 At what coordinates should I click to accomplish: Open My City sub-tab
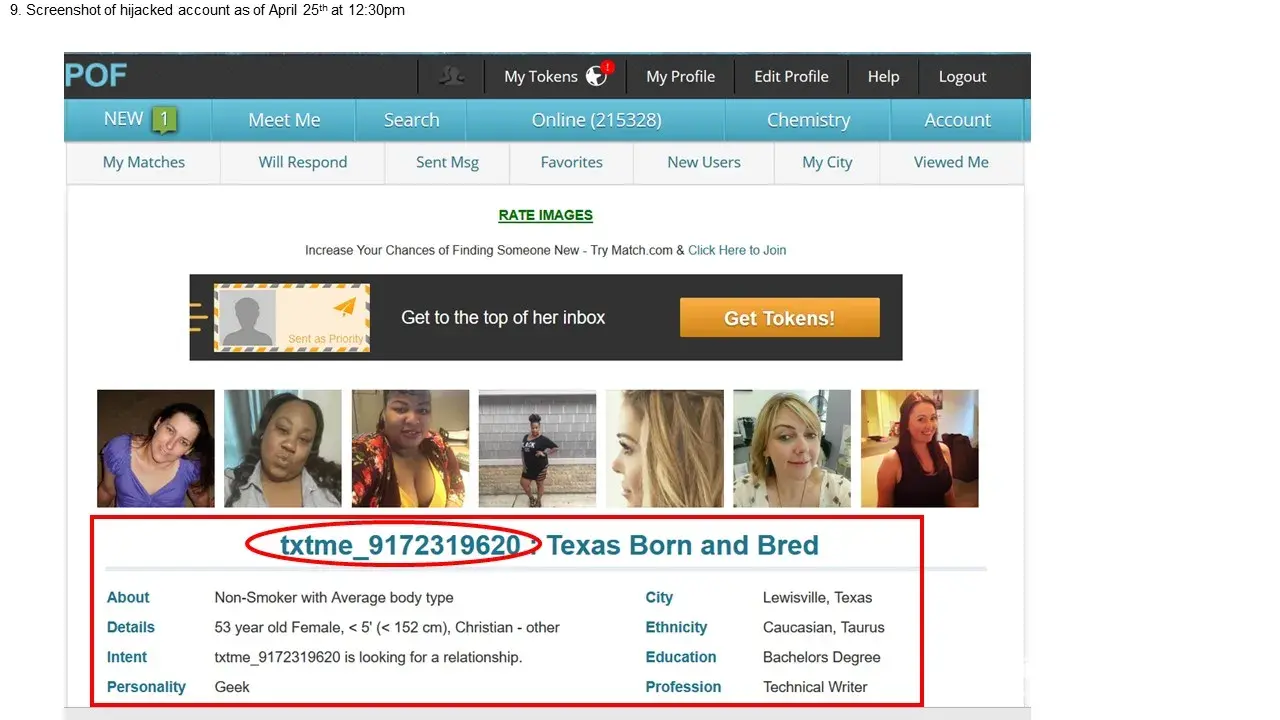tap(827, 162)
